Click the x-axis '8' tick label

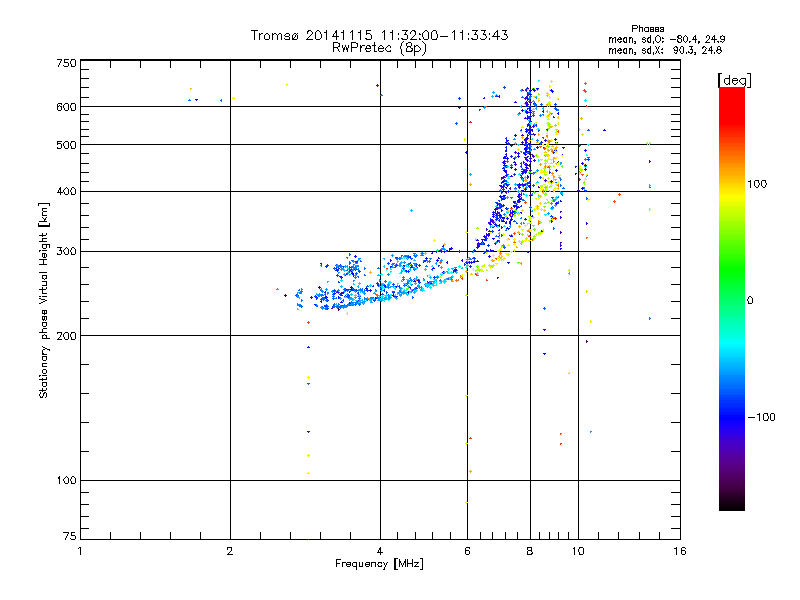pyautogui.click(x=530, y=551)
